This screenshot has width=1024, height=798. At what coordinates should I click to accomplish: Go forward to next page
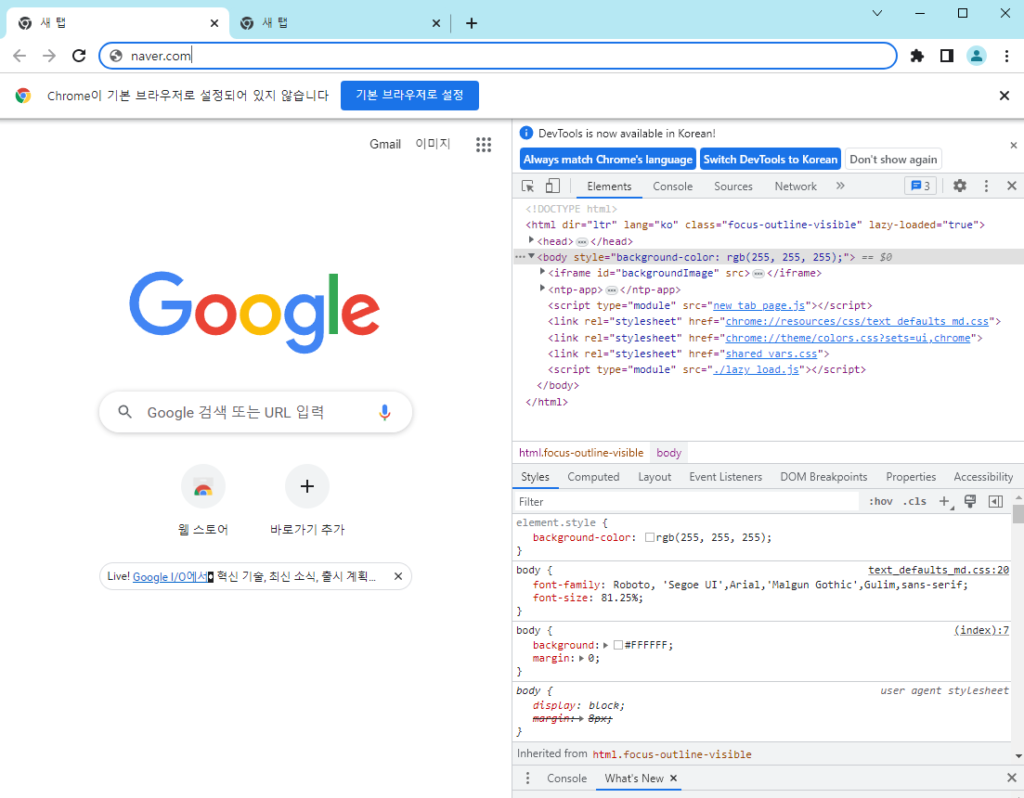[49, 56]
